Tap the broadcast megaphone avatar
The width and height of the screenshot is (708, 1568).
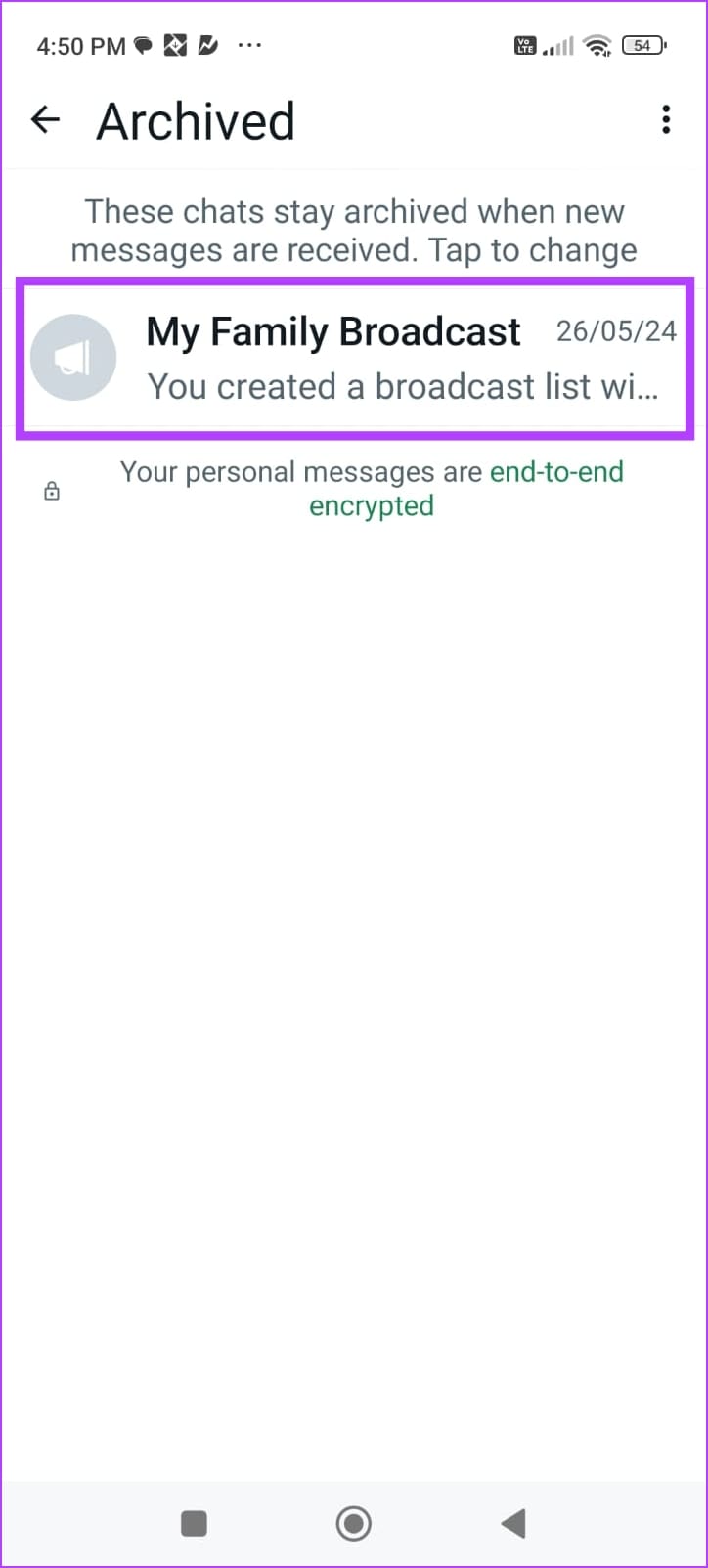[x=73, y=358]
